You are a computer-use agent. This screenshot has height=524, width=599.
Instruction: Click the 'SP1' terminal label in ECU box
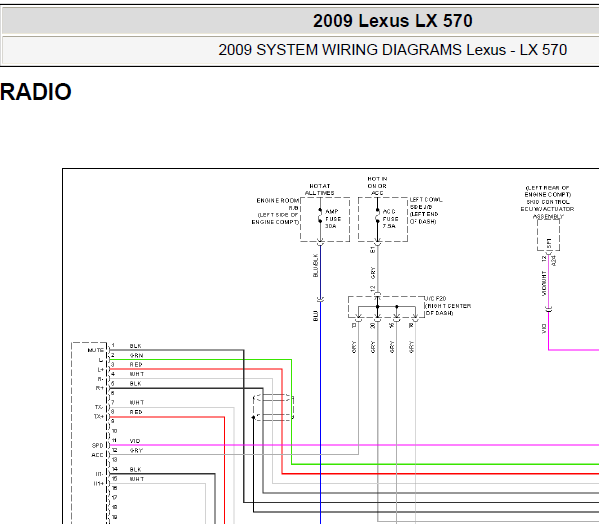[x=549, y=243]
